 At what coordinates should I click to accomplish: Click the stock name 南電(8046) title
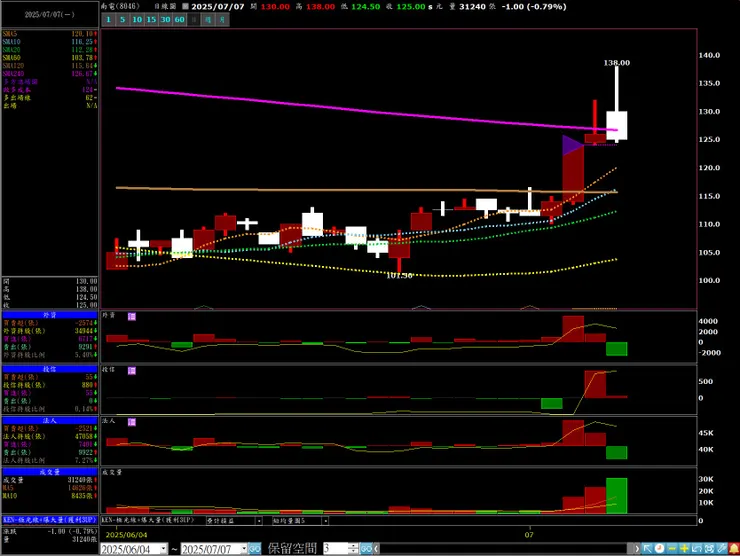pos(120,7)
